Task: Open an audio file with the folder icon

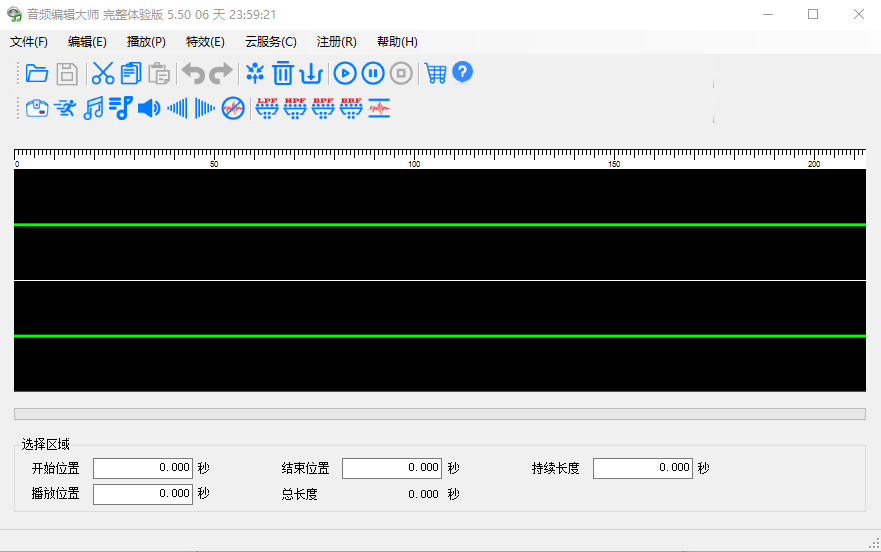Action: coord(37,74)
